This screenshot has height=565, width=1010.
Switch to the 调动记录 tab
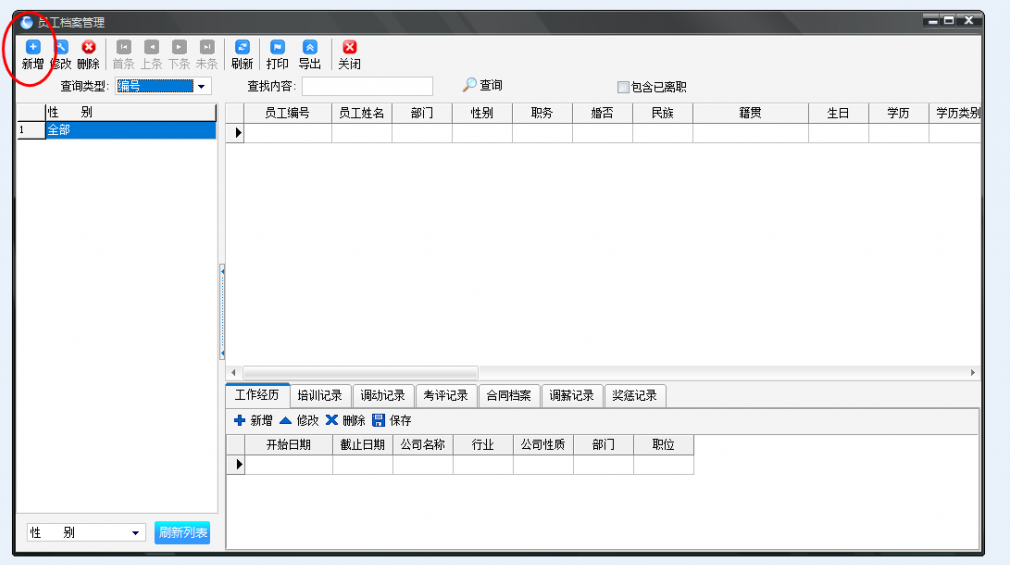point(383,396)
